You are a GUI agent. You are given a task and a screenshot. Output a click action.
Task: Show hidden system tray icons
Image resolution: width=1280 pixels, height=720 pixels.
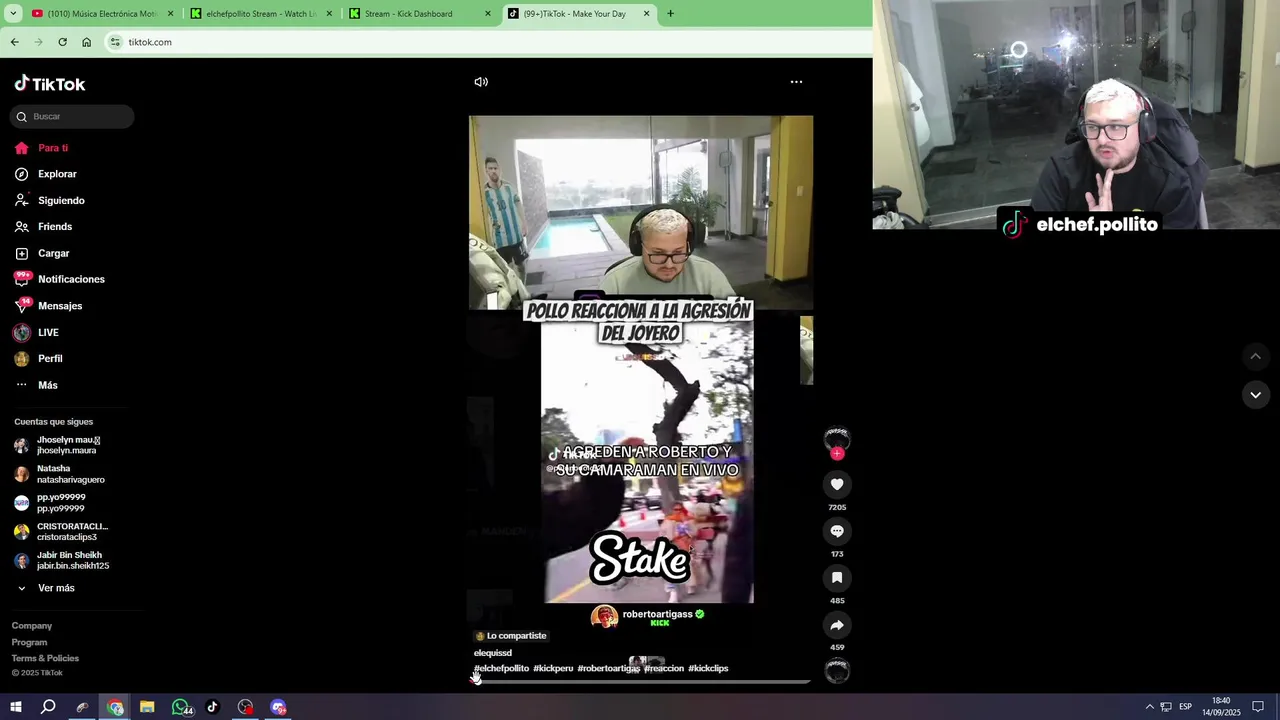pos(1149,707)
